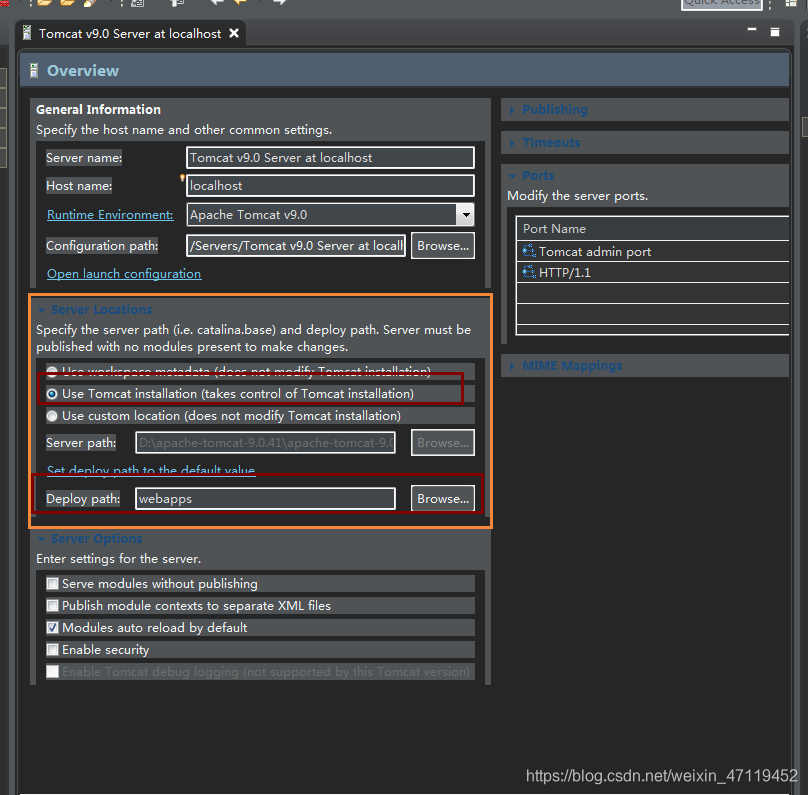Collapse the Server Locations section
Image resolution: width=808 pixels, height=795 pixels.
(41, 310)
